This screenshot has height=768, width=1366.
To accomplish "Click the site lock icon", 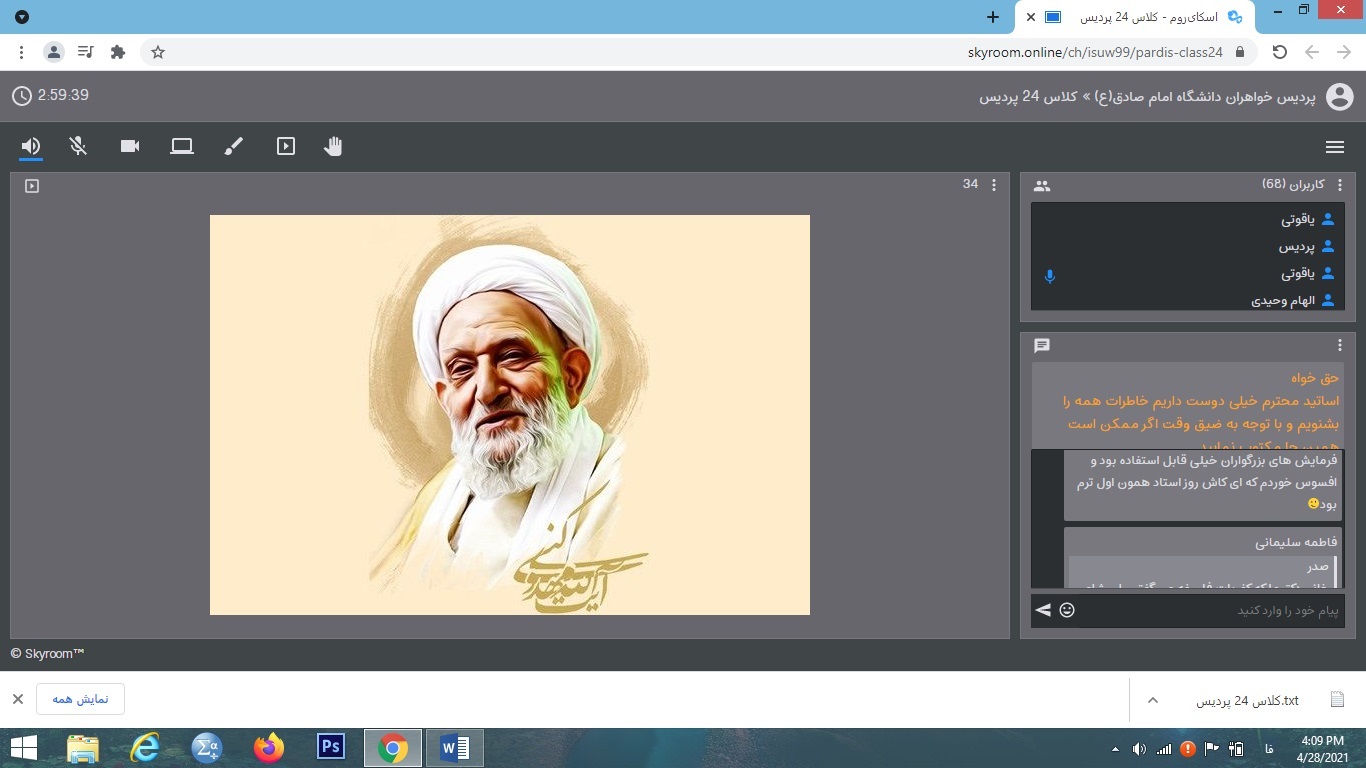I will (x=1240, y=52).
